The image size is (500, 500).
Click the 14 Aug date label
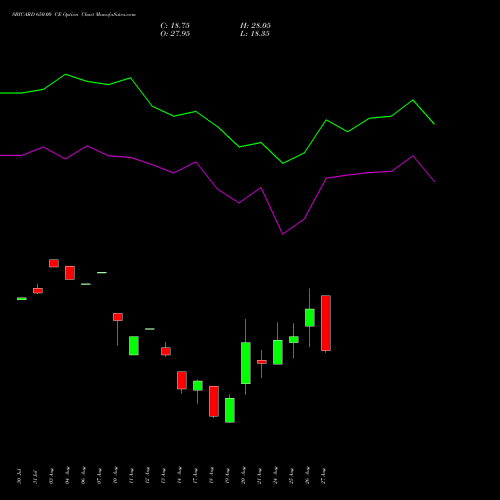[179, 476]
